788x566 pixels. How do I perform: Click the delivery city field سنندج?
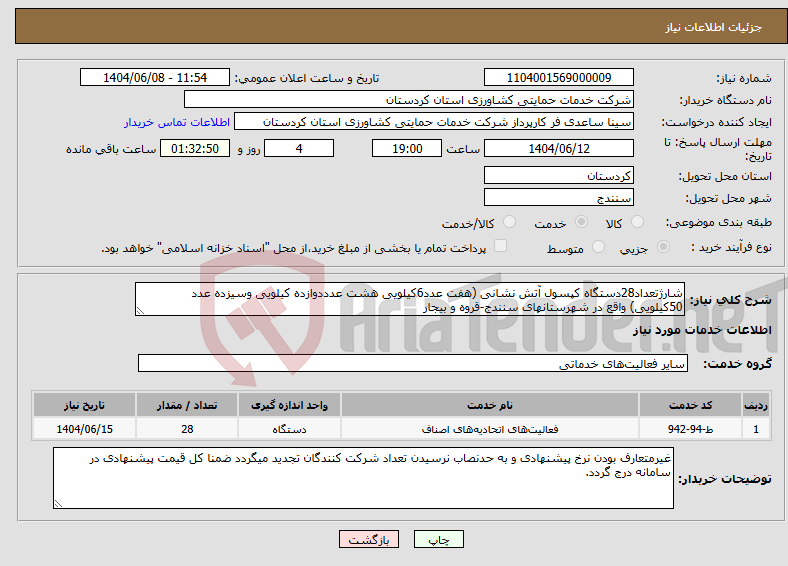coord(558,198)
